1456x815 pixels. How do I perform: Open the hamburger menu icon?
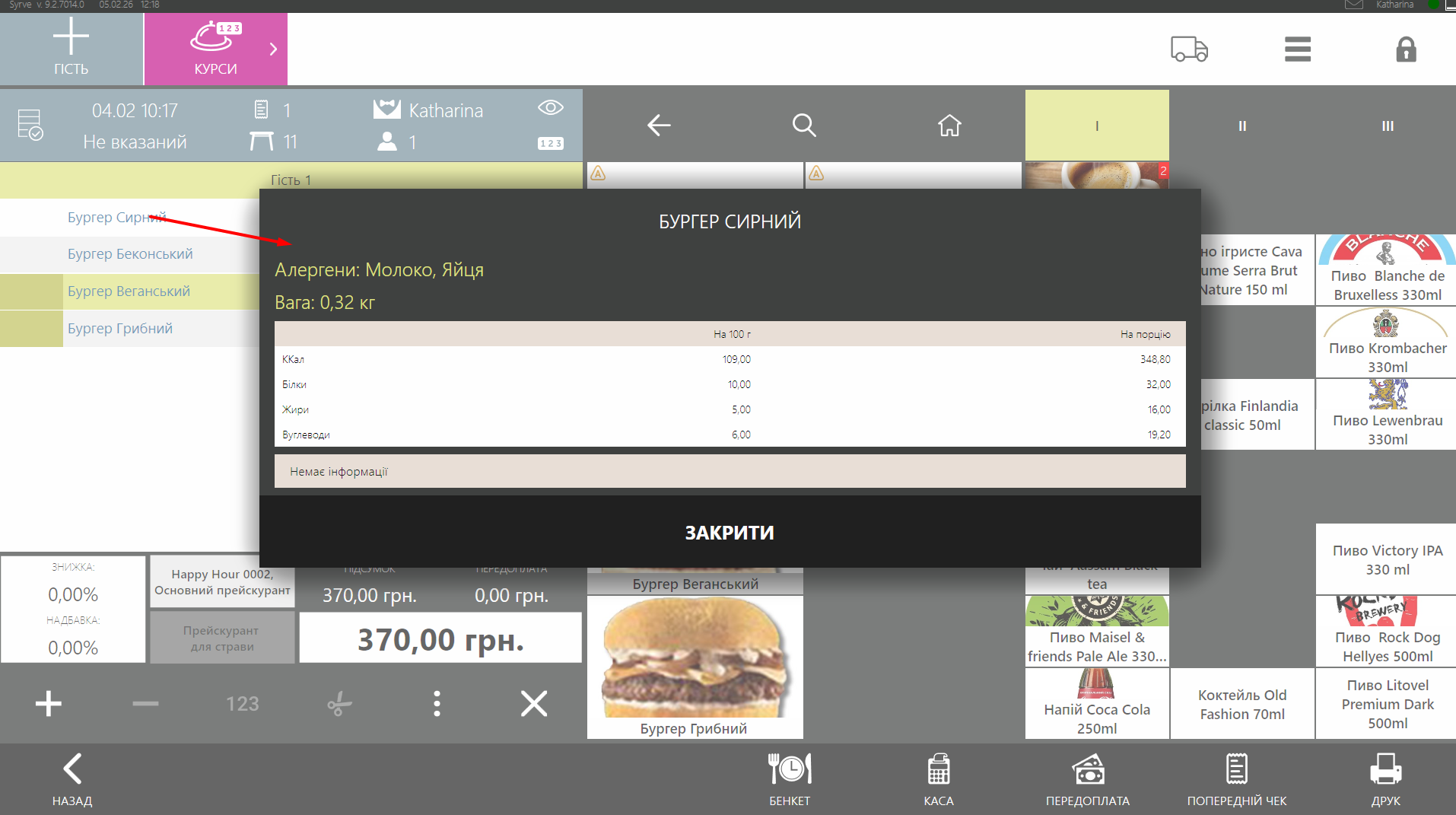[1297, 49]
